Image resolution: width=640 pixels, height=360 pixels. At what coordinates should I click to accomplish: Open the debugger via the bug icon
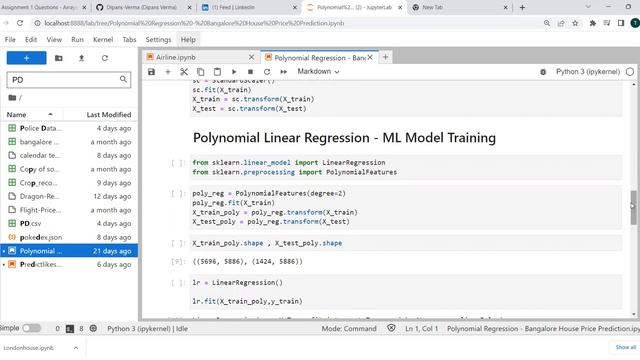point(543,72)
